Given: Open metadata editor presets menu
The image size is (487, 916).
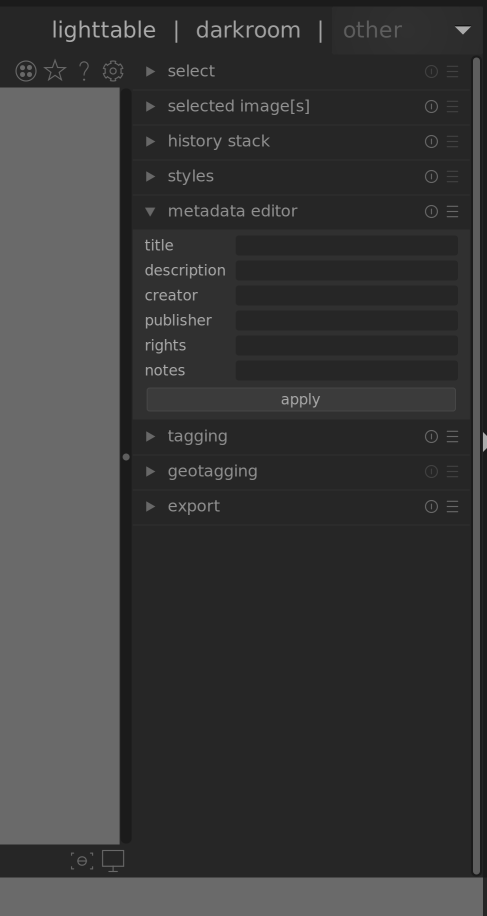Looking at the screenshot, I should pos(453,211).
